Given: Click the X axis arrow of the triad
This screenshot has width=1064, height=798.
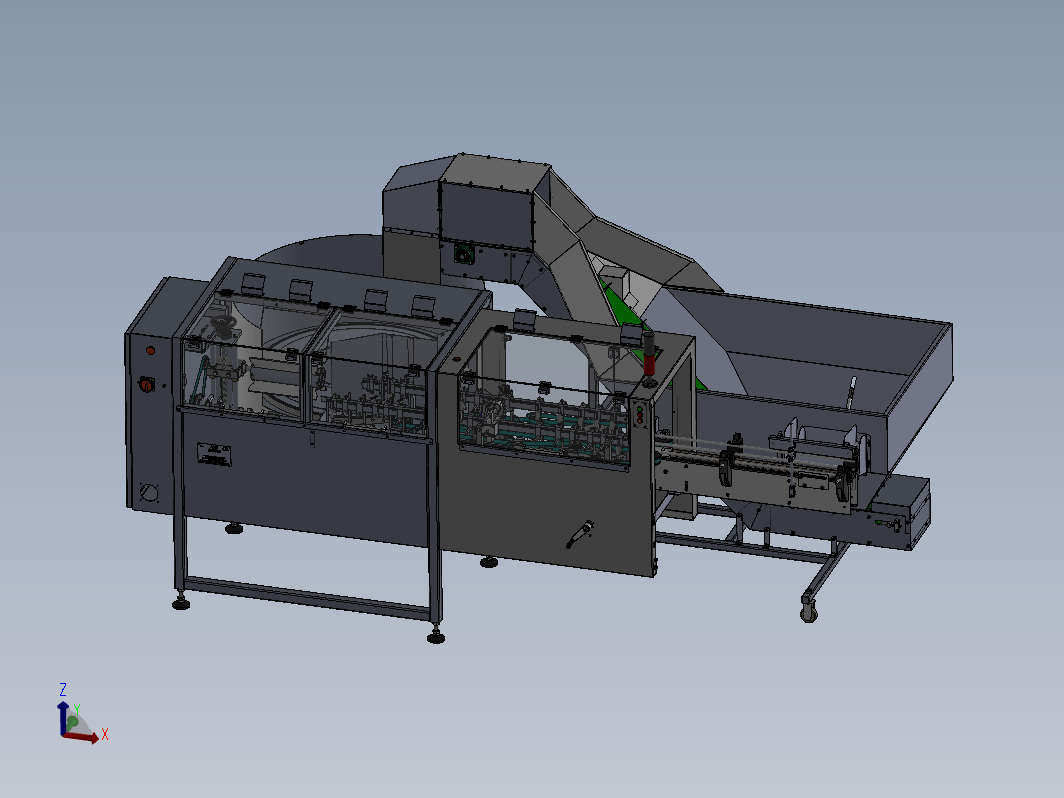Looking at the screenshot, I should [81, 738].
